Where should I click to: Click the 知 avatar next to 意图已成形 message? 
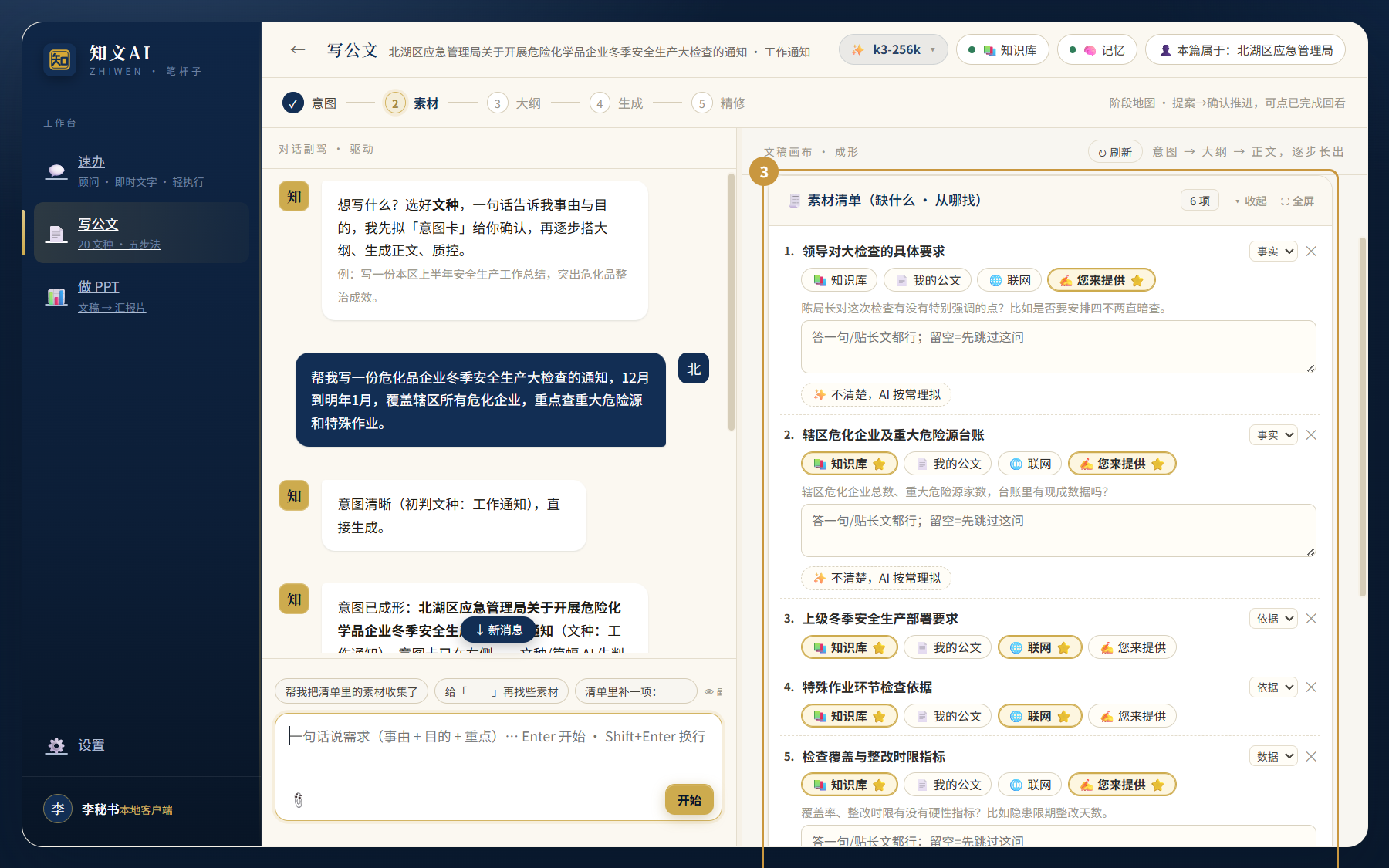(294, 599)
